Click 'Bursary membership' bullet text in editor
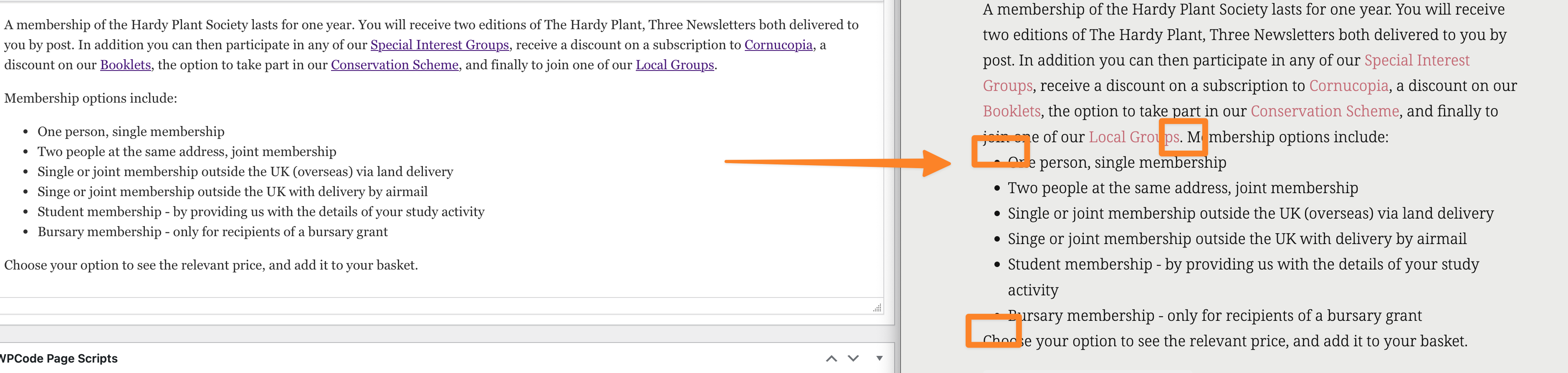This screenshot has width=1568, height=373. 212,232
